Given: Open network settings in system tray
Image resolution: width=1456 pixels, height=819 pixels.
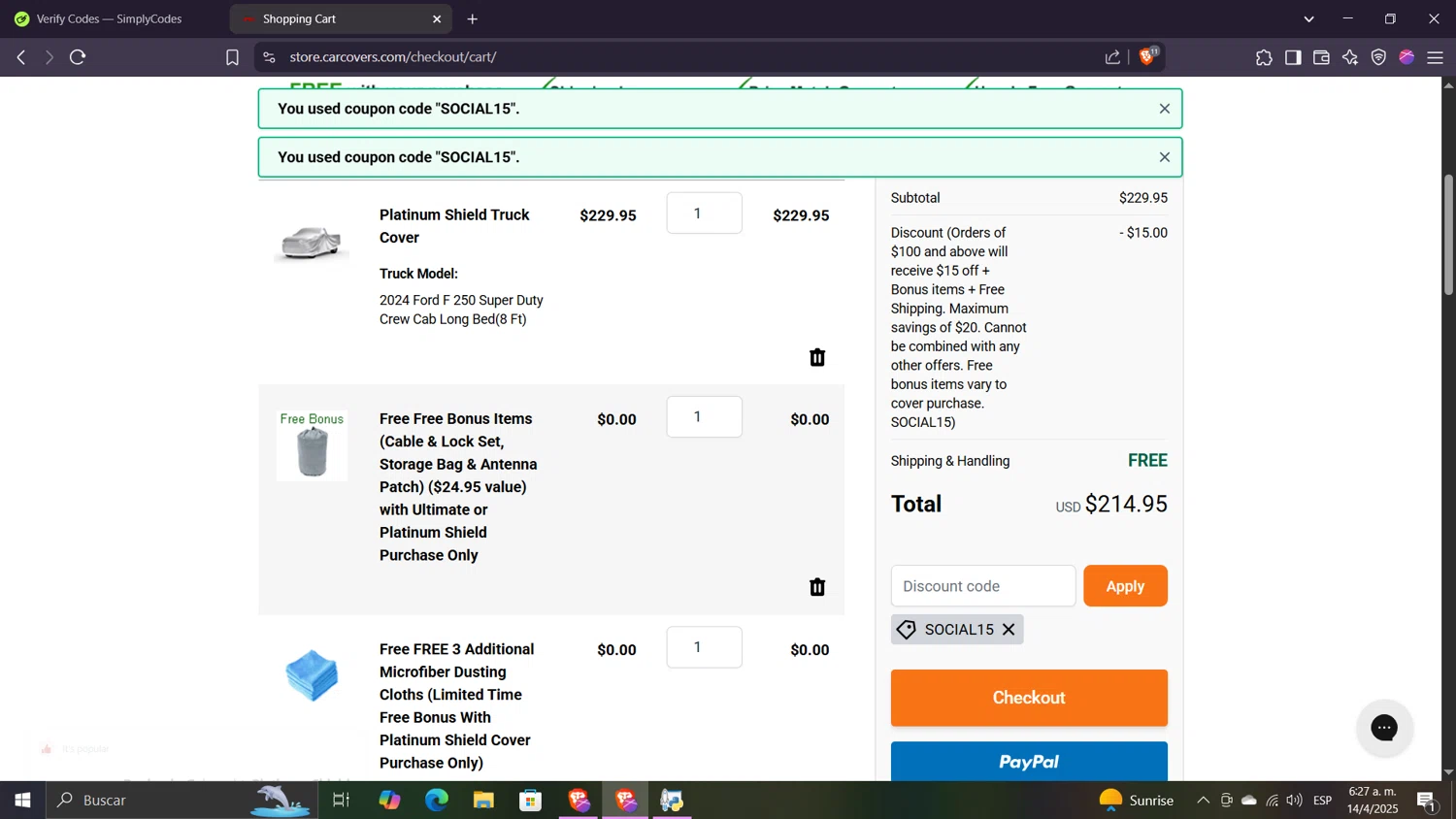Looking at the screenshot, I should tap(1272, 801).
